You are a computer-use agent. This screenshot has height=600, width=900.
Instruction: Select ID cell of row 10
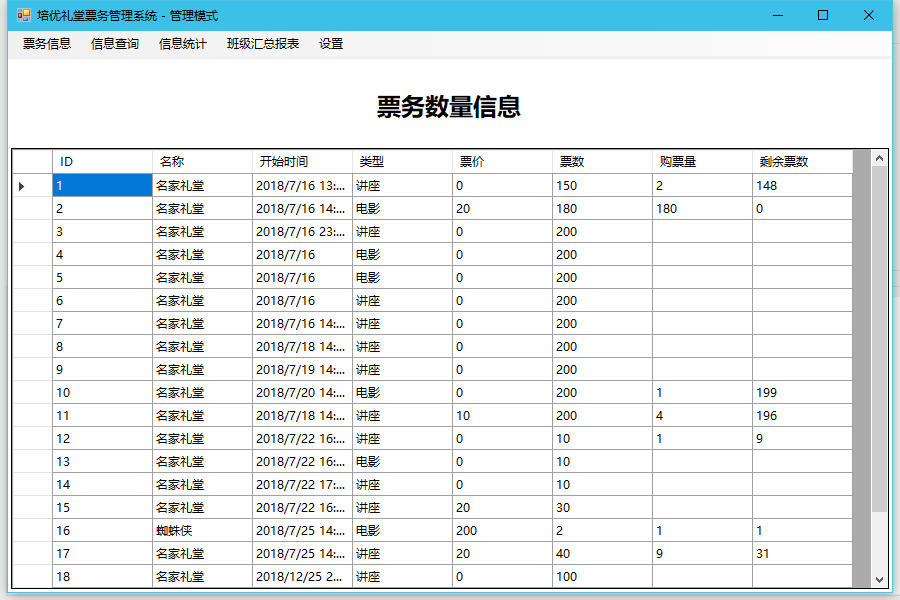click(x=102, y=393)
